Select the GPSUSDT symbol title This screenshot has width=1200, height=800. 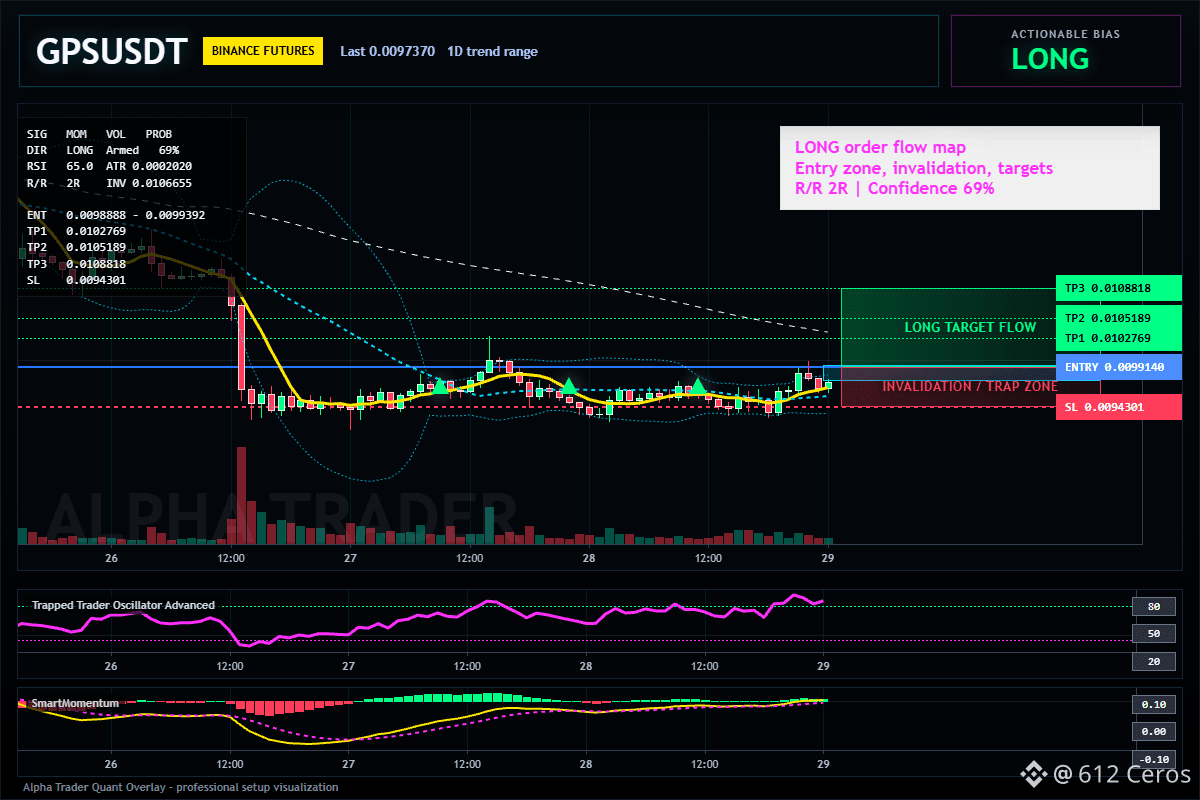111,51
